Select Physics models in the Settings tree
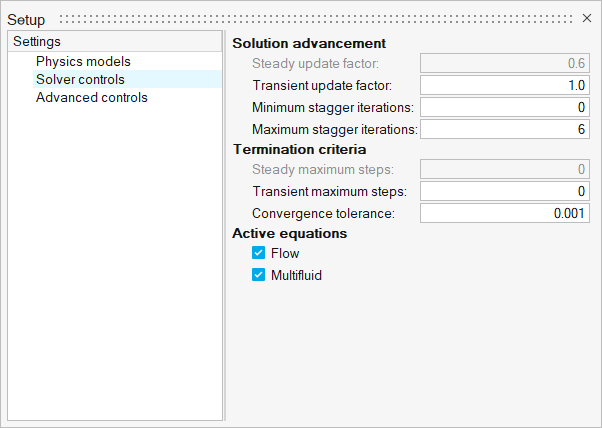The image size is (602, 428). [x=83, y=61]
